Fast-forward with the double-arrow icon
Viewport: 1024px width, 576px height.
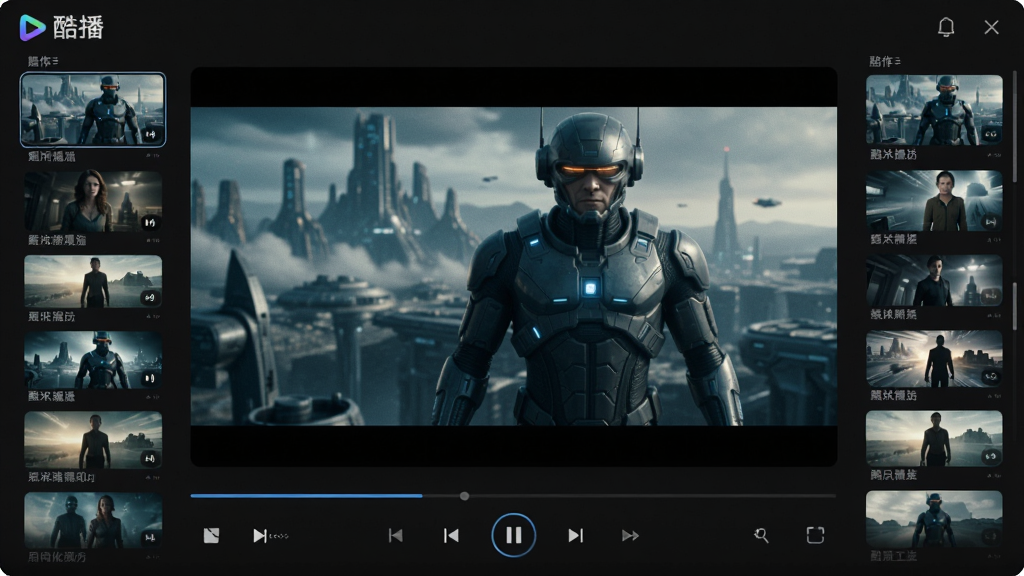point(630,536)
